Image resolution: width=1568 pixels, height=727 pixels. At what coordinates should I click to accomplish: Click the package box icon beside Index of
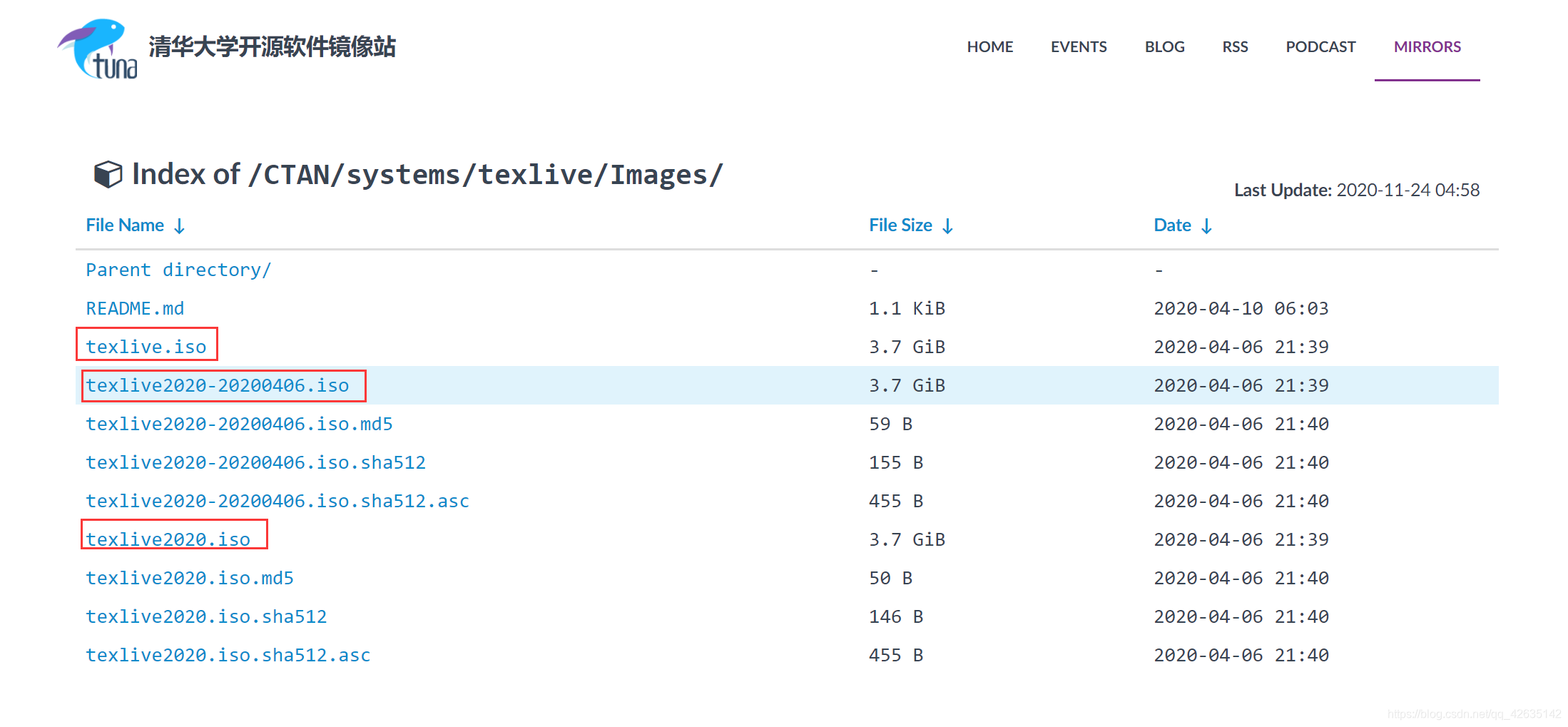point(108,174)
